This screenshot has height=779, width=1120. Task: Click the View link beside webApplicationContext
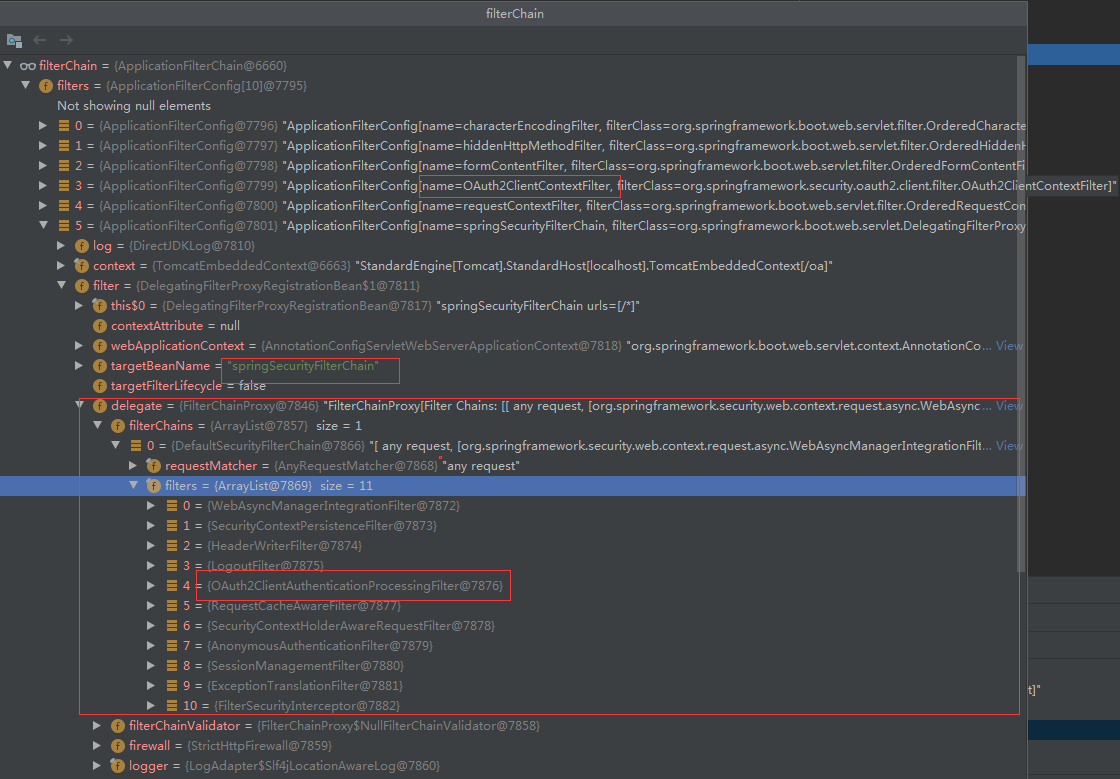(x=1008, y=345)
